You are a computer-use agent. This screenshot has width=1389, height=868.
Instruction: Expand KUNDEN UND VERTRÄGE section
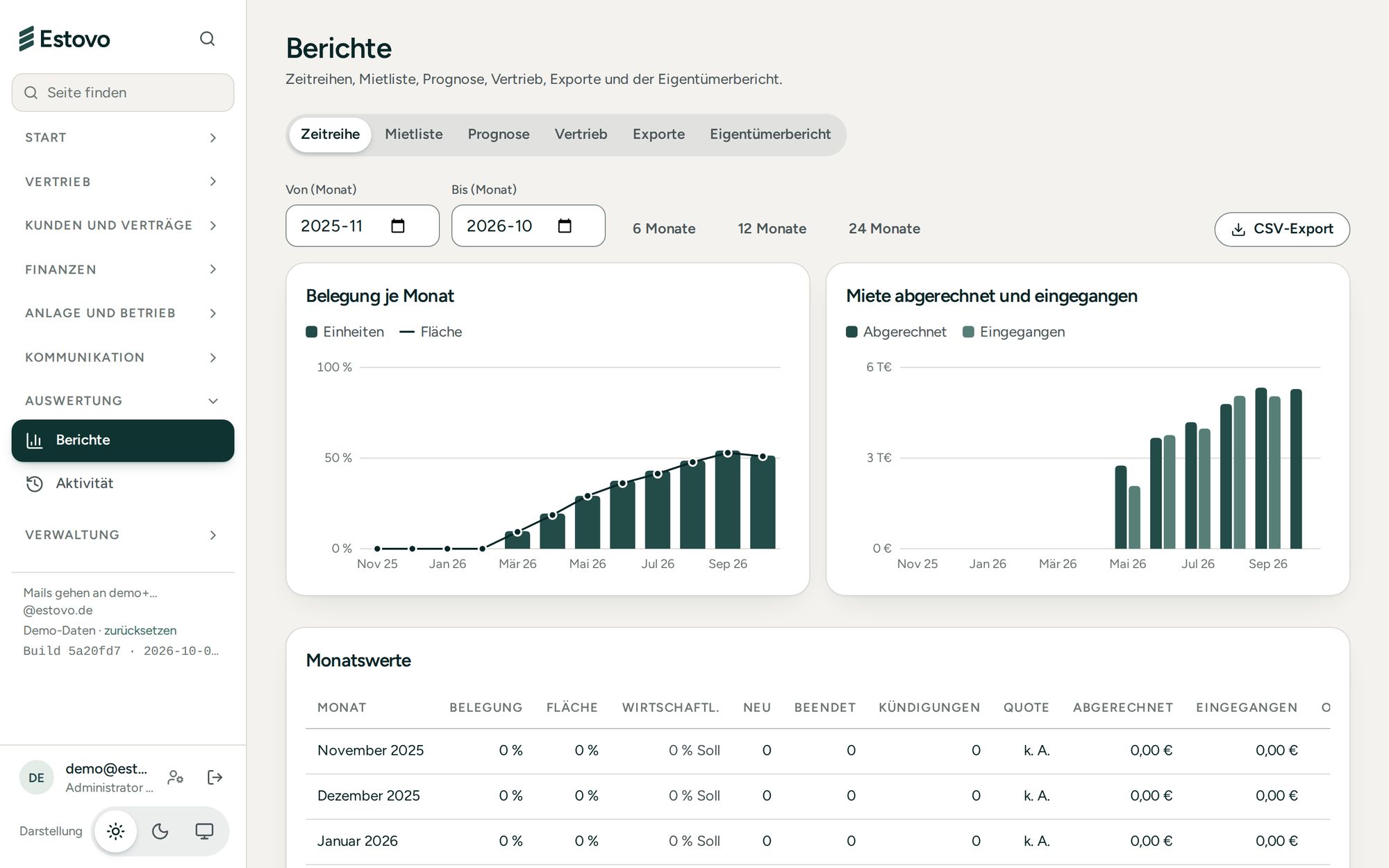(x=123, y=225)
